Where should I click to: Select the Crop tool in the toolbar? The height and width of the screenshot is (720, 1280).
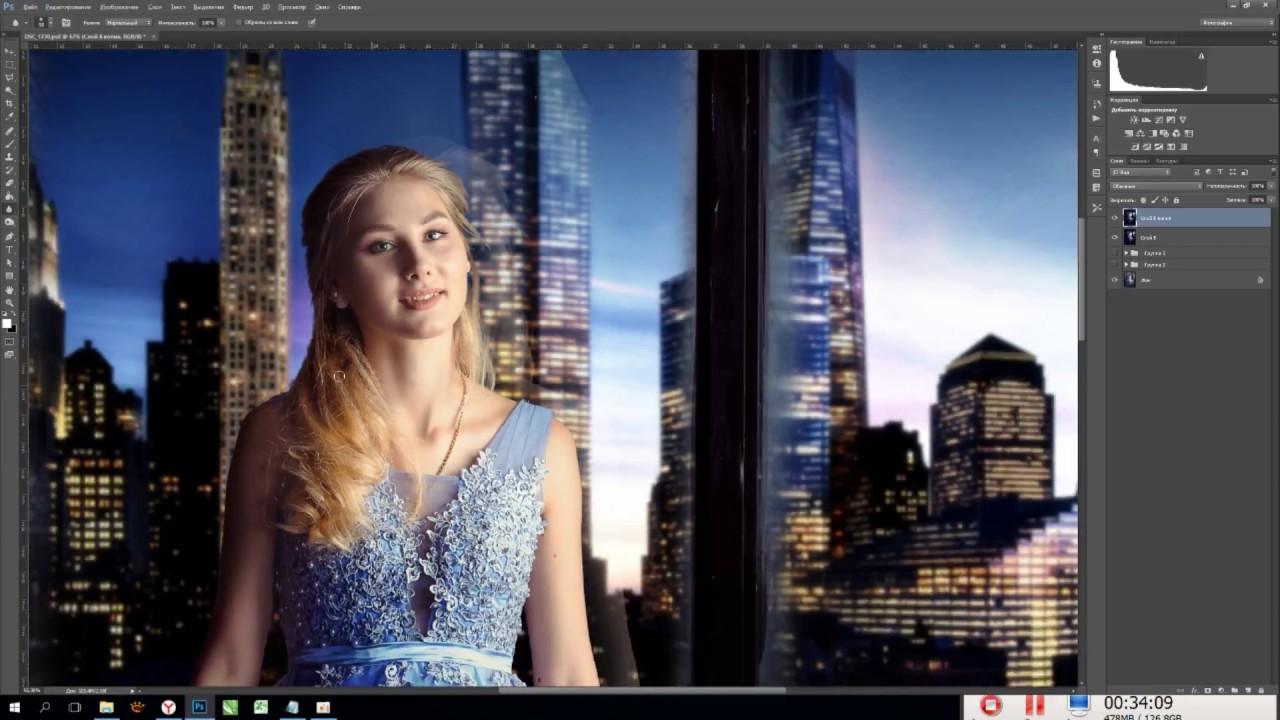pos(10,104)
